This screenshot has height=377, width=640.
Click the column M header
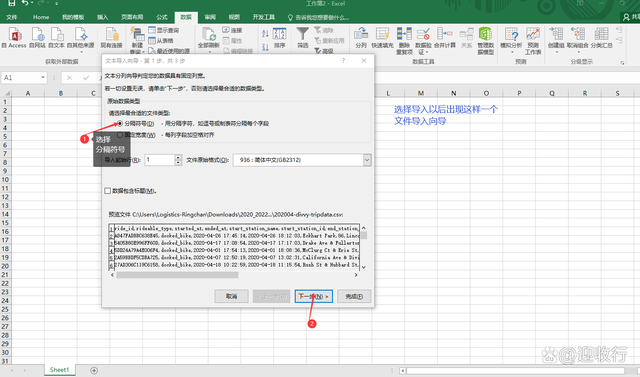pyautogui.click(x=420, y=93)
